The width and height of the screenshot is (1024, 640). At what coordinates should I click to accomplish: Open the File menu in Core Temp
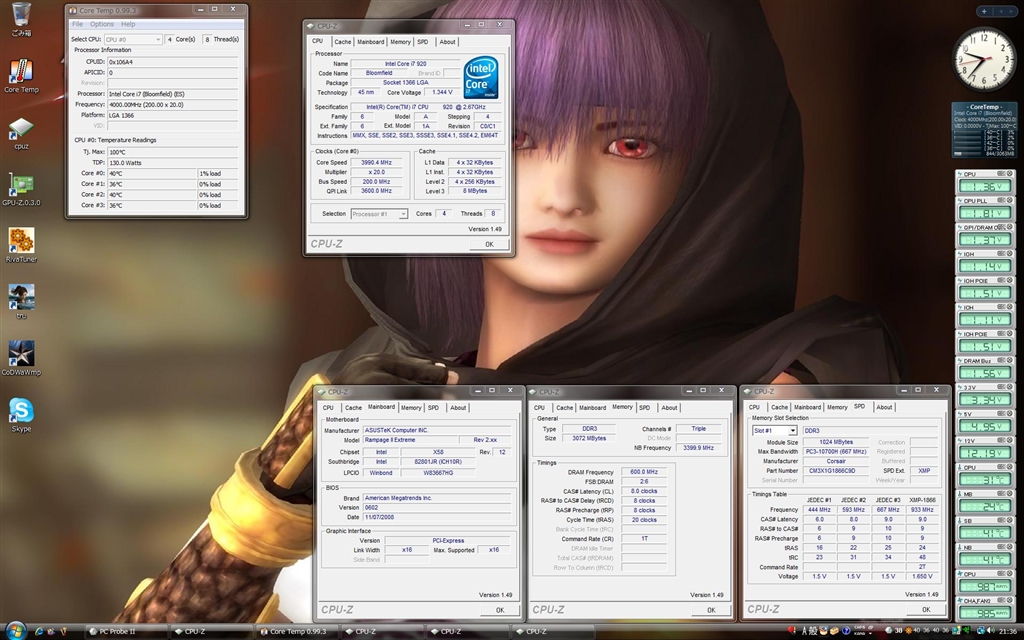[x=77, y=24]
